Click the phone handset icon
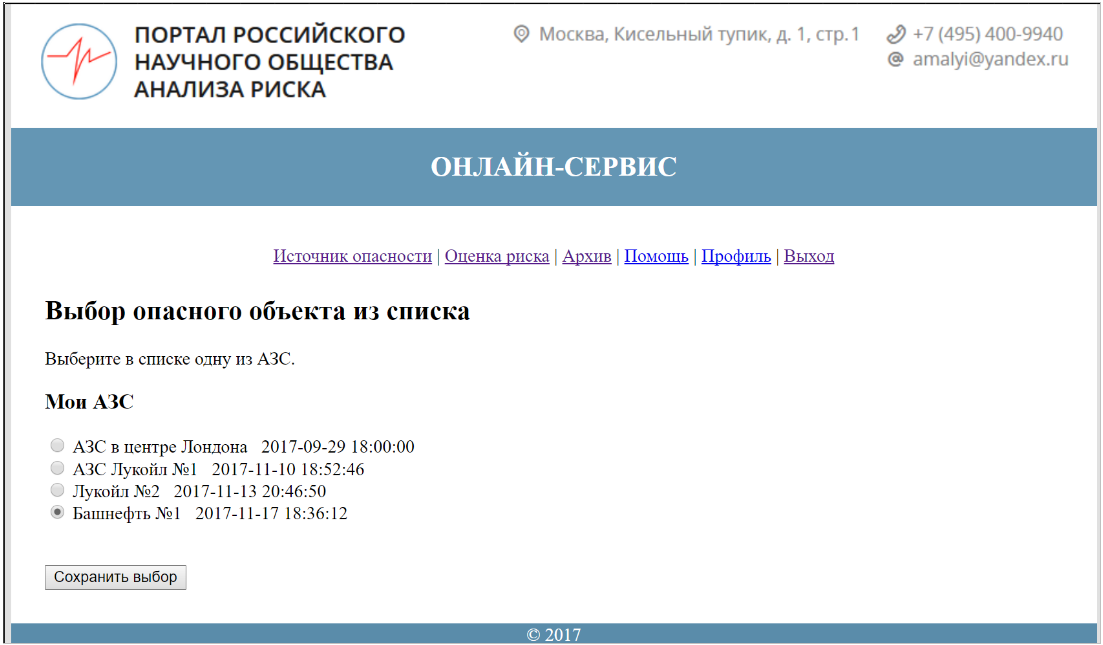Image resolution: width=1103 pixels, height=645 pixels. tap(896, 35)
